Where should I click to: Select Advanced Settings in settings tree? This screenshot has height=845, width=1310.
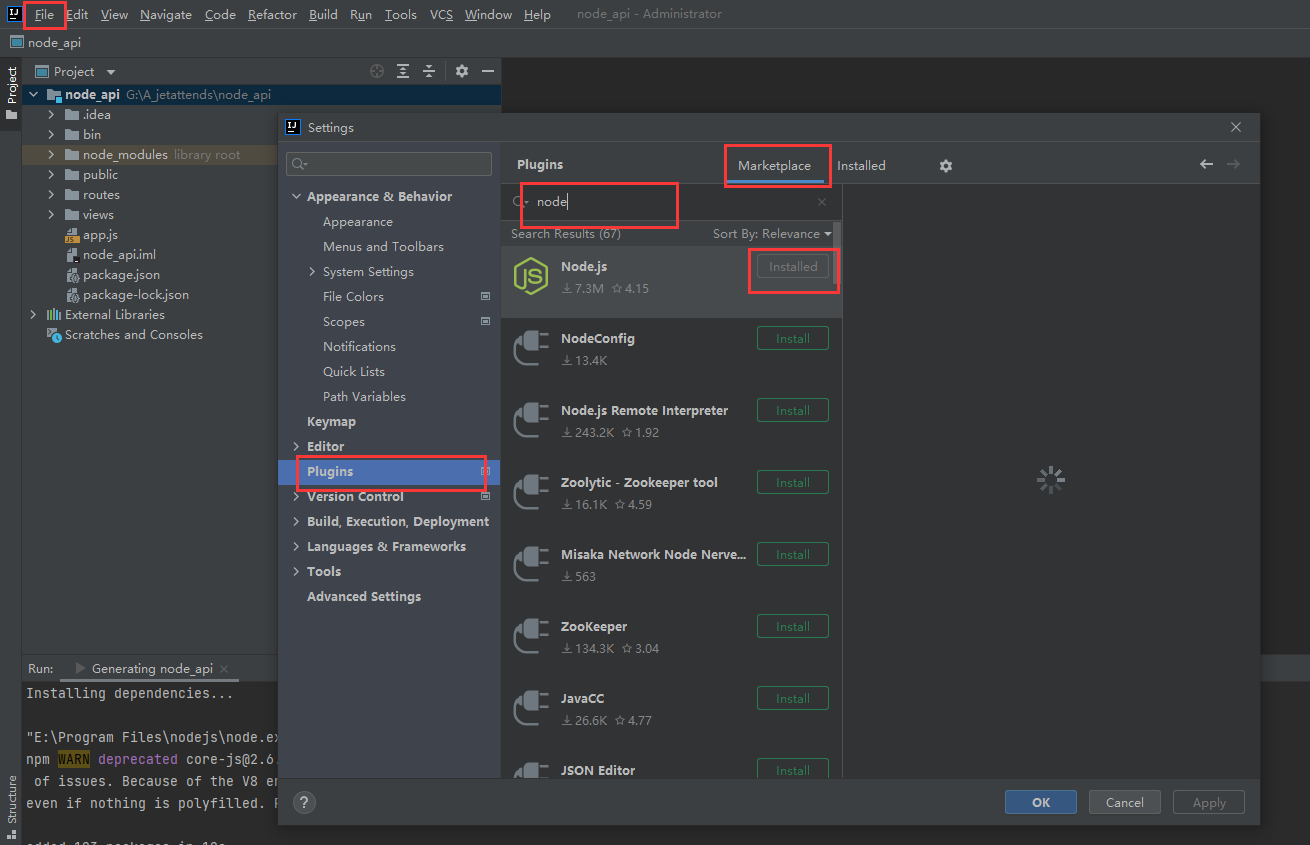[x=364, y=597]
